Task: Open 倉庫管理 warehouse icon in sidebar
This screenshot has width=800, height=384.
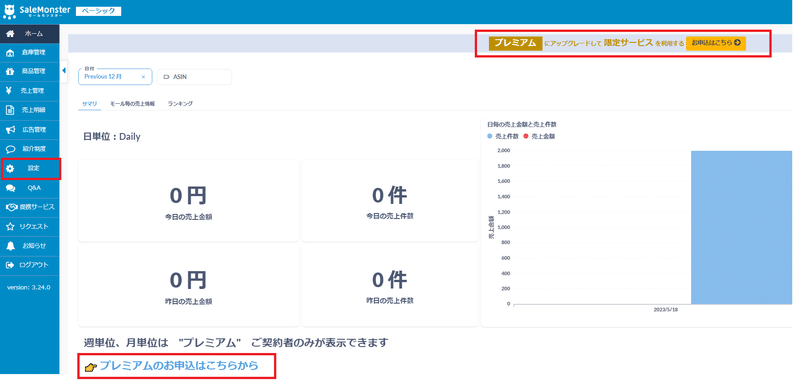Action: coord(10,53)
